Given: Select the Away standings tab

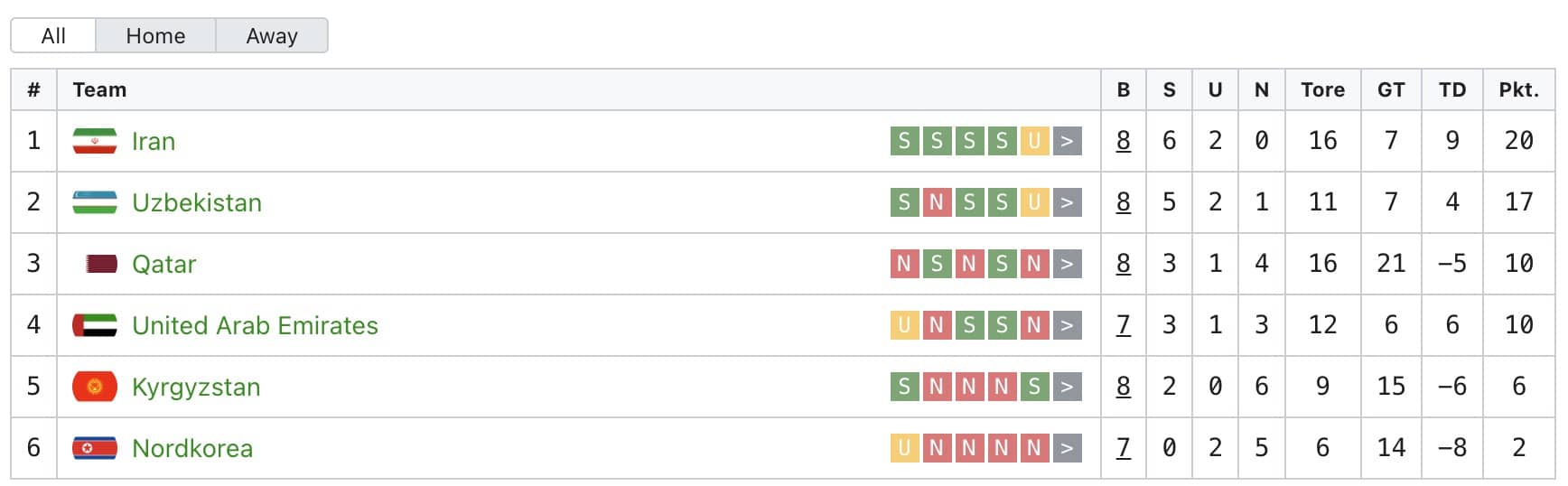Looking at the screenshot, I should [272, 36].
